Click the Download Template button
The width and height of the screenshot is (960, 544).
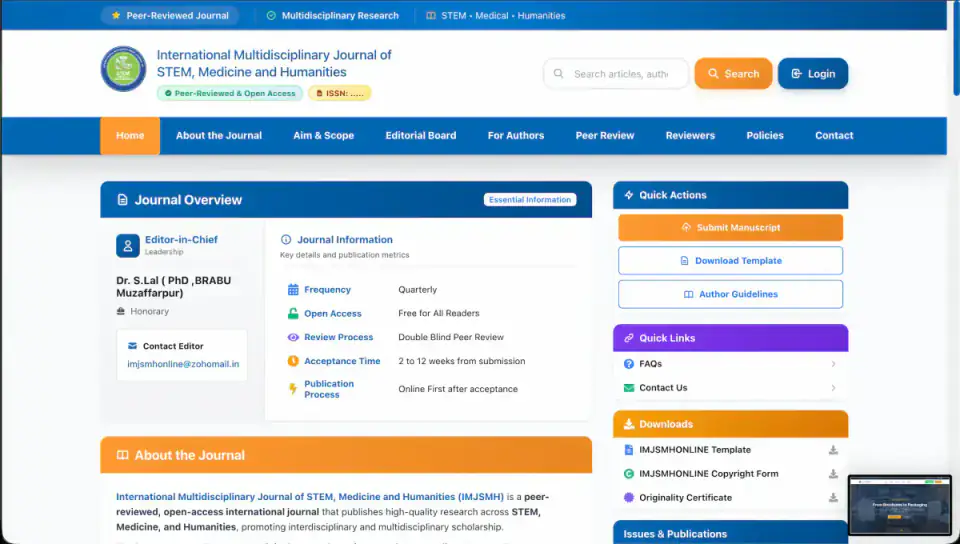click(x=730, y=261)
